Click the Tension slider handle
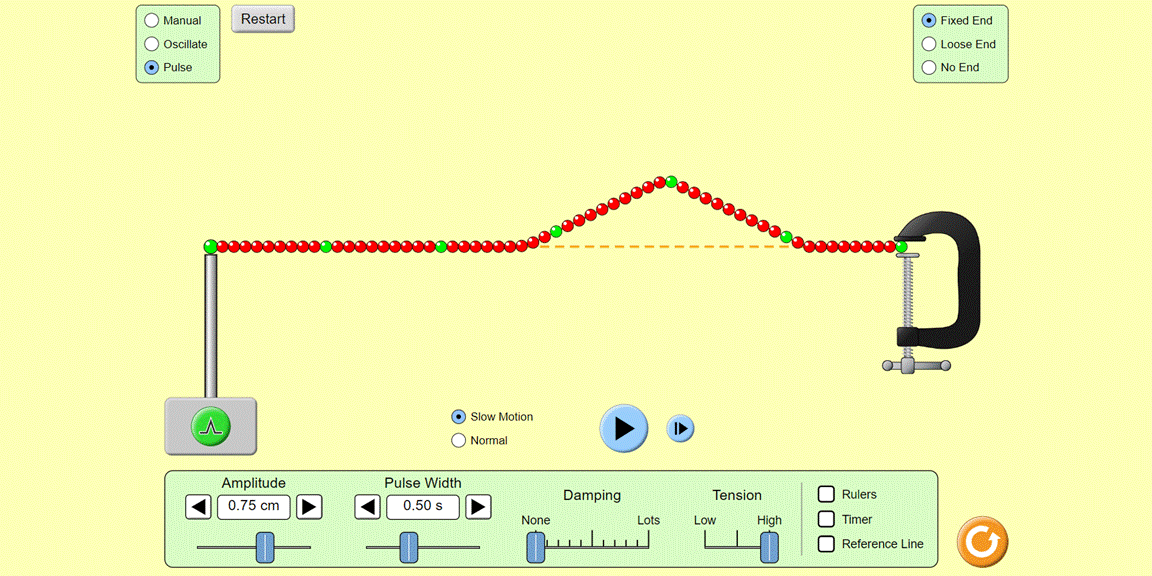Screen dimensions: 1152x576 768,548
